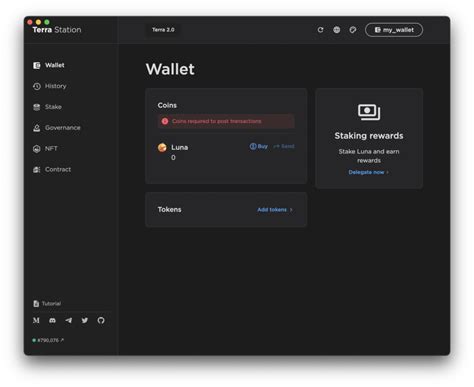Open the NFT page
This screenshot has width=474, height=387.
(45, 149)
